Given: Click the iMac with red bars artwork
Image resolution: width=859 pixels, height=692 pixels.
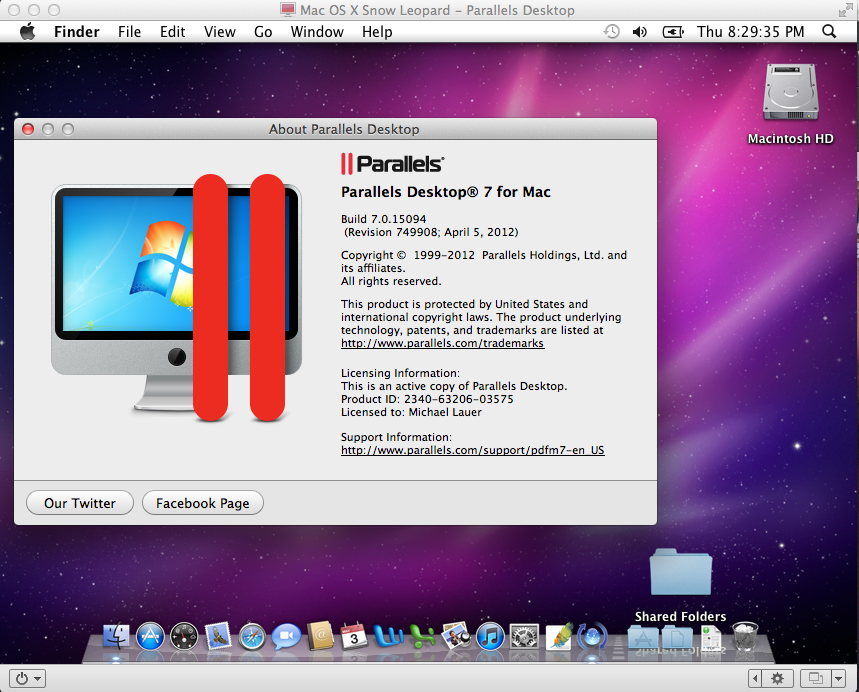Looking at the screenshot, I should click(x=176, y=298).
